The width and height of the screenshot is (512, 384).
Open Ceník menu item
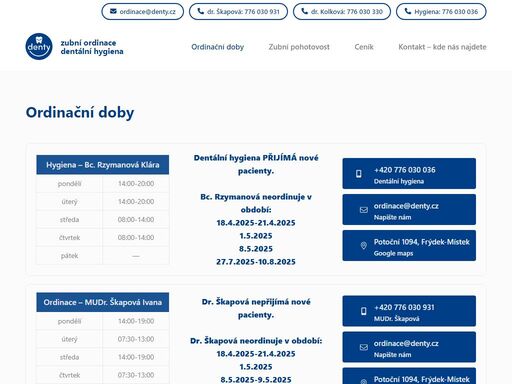click(x=364, y=47)
